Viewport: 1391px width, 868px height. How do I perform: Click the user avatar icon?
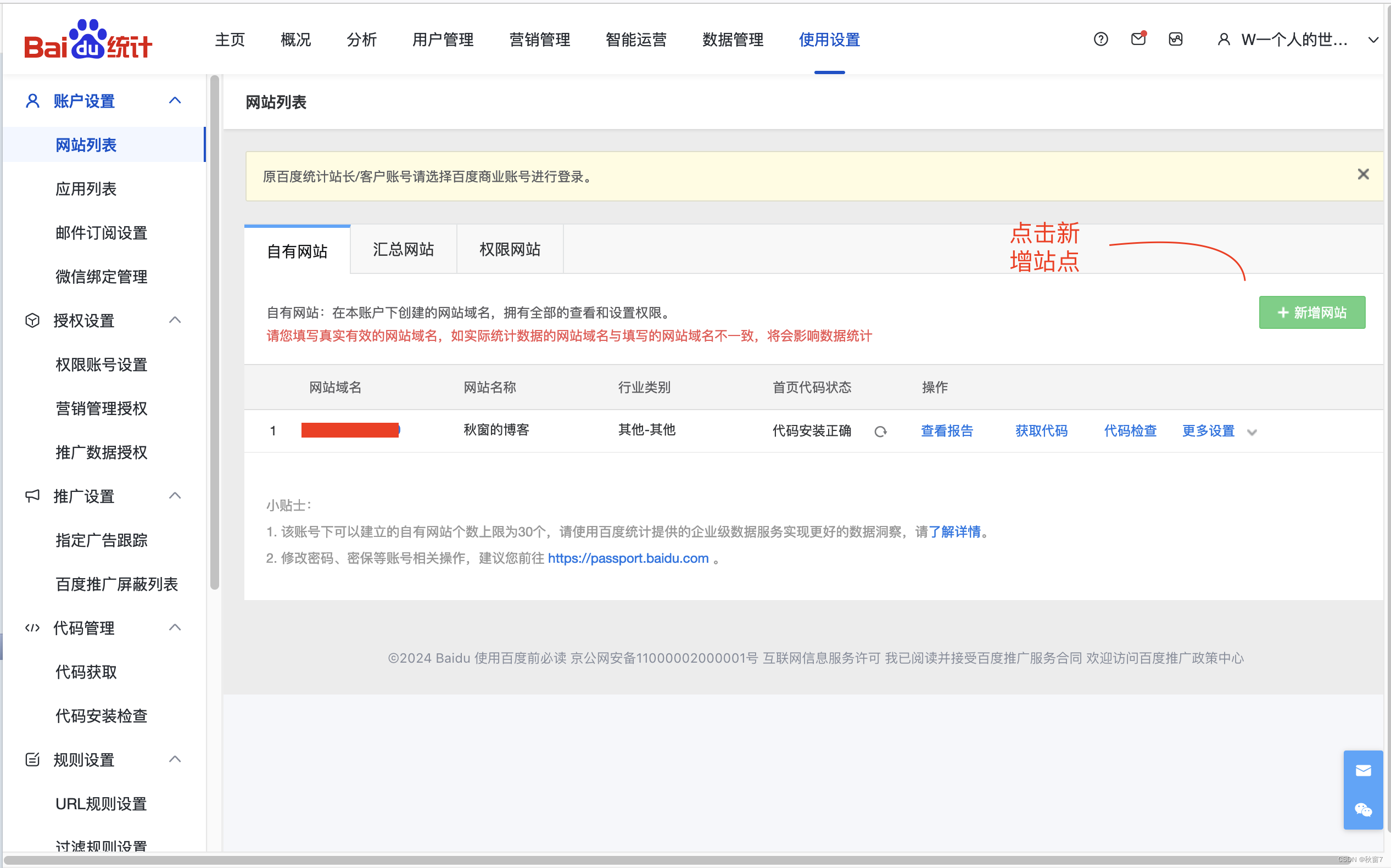1224,39
